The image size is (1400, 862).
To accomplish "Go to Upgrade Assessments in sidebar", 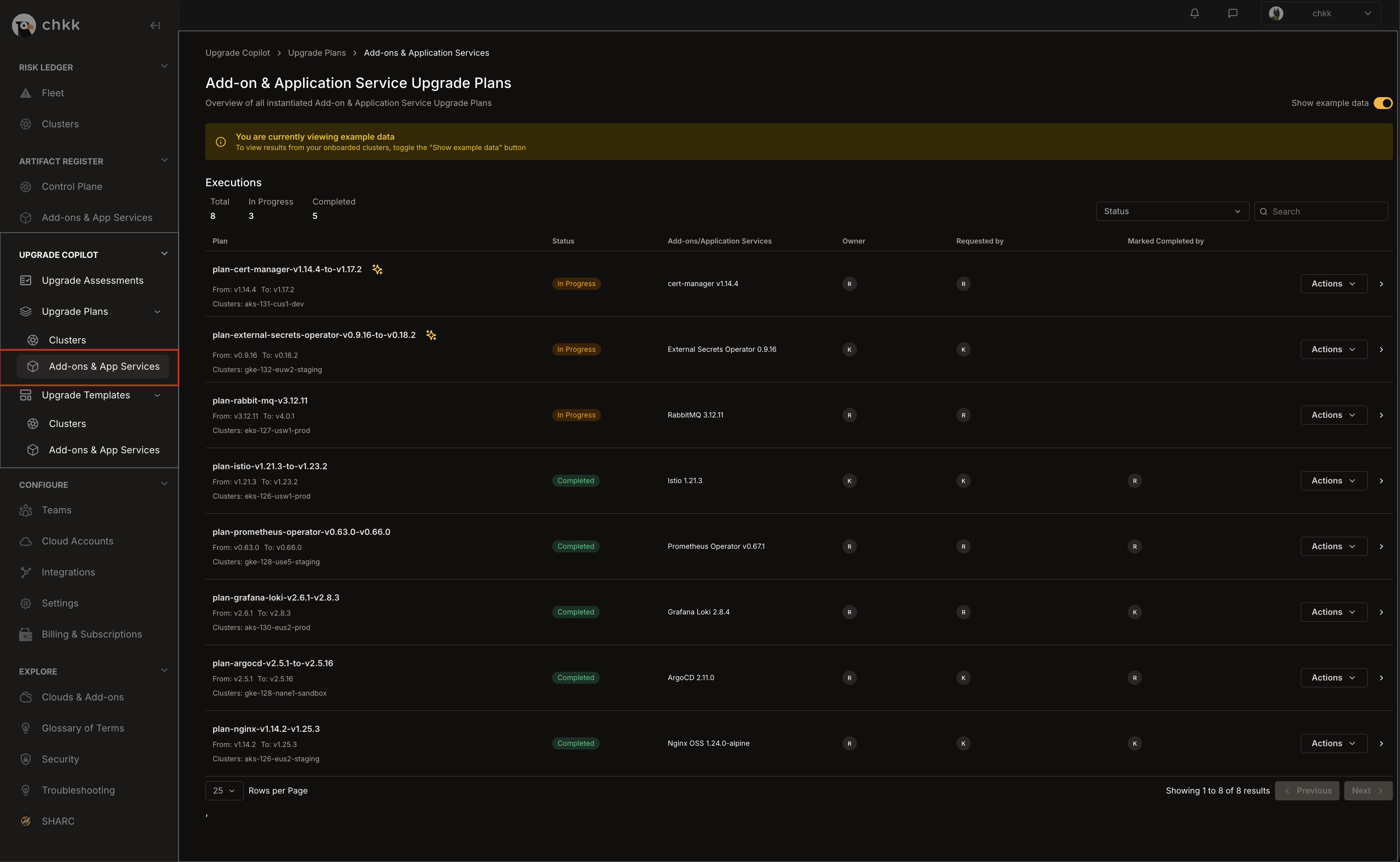I will pos(92,281).
